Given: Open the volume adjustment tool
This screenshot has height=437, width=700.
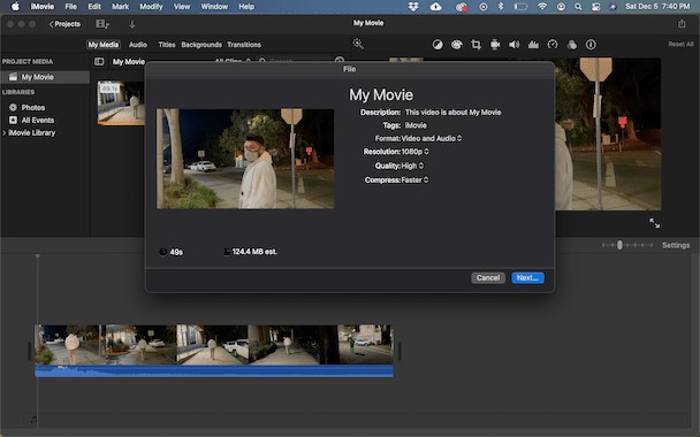Looking at the screenshot, I should pos(514,45).
